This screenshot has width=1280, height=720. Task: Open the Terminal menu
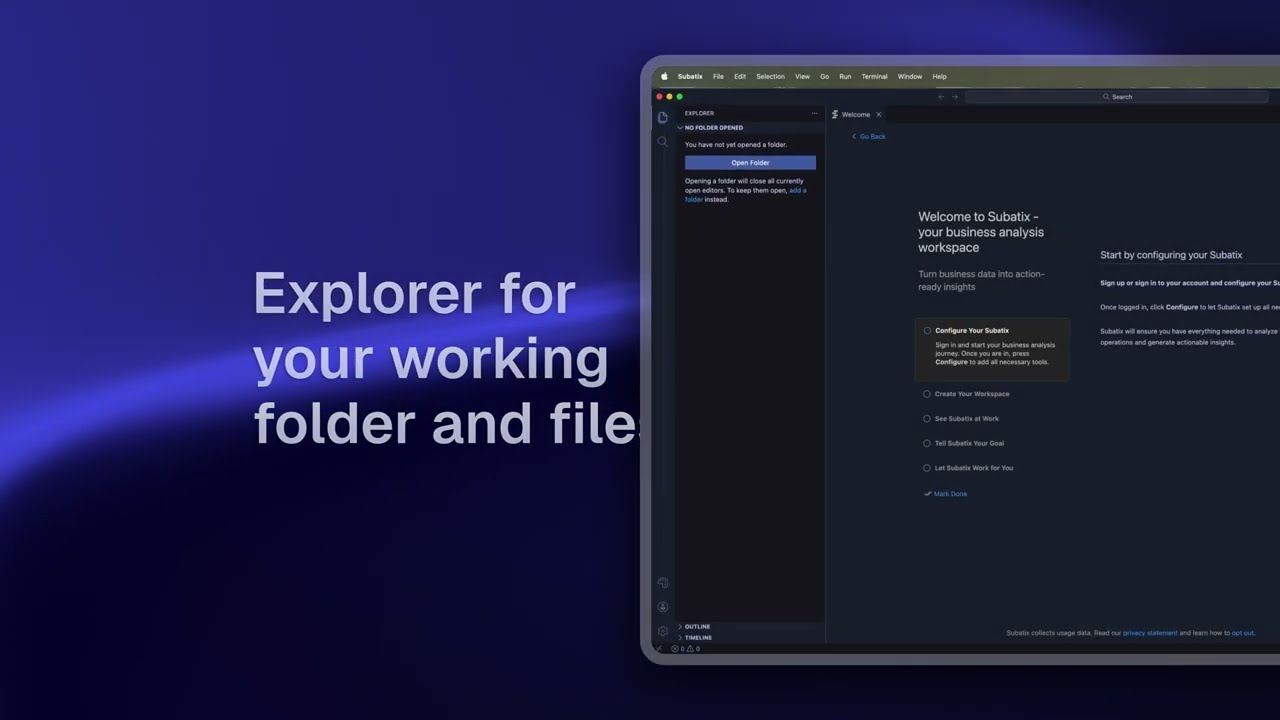[875, 76]
